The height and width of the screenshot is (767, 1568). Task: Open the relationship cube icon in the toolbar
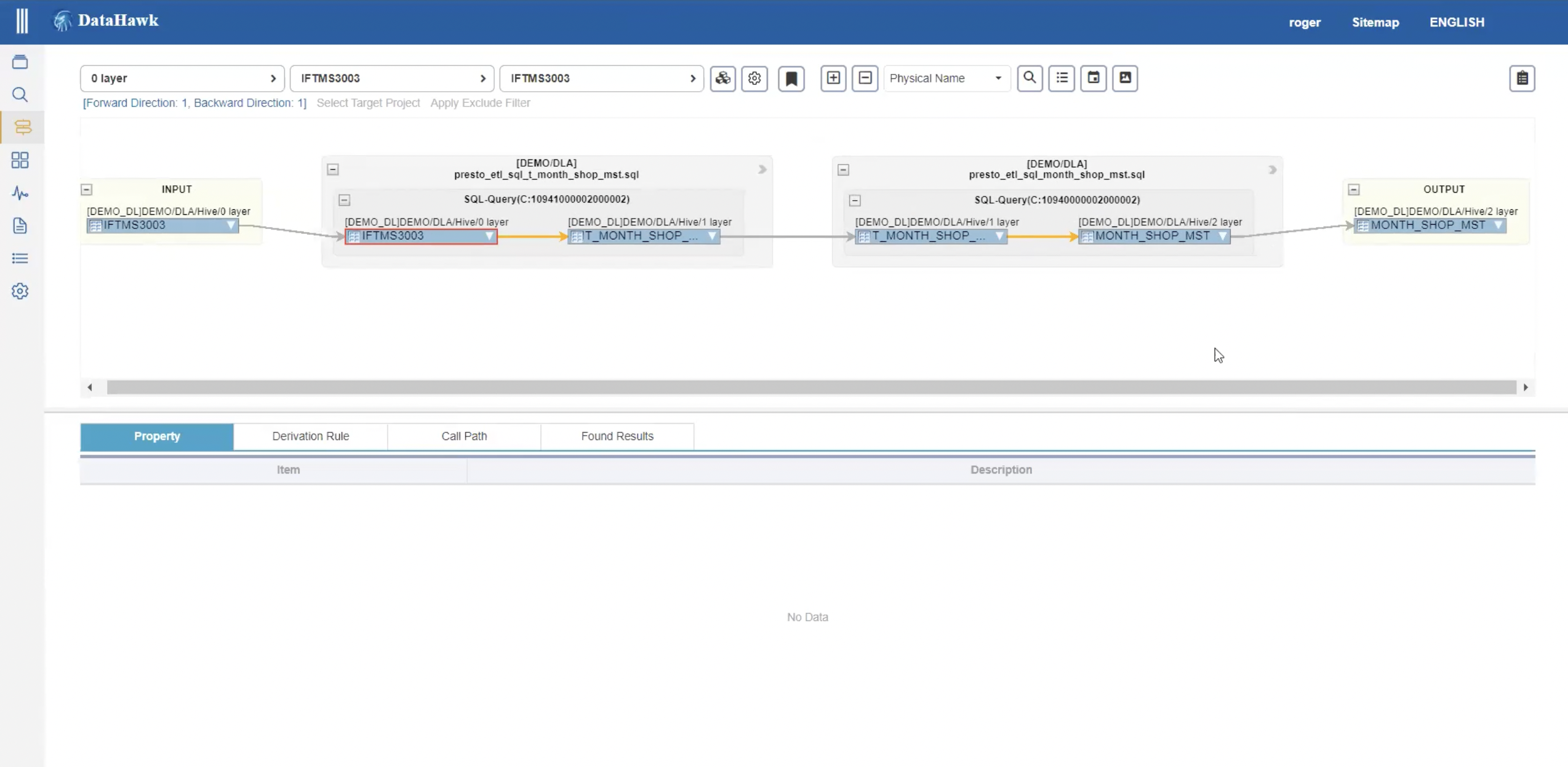coord(723,78)
